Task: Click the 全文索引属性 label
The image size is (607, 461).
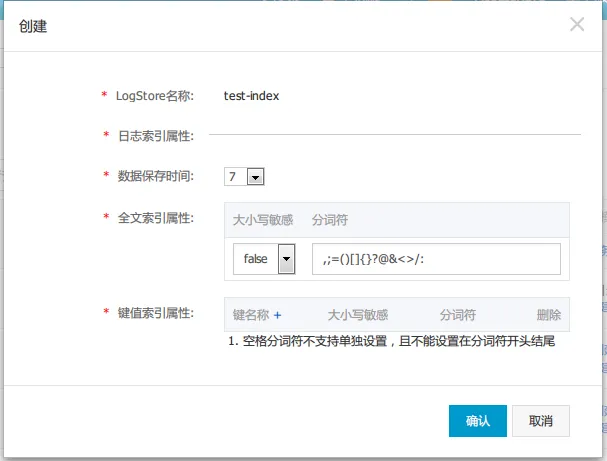Action: click(x=156, y=218)
